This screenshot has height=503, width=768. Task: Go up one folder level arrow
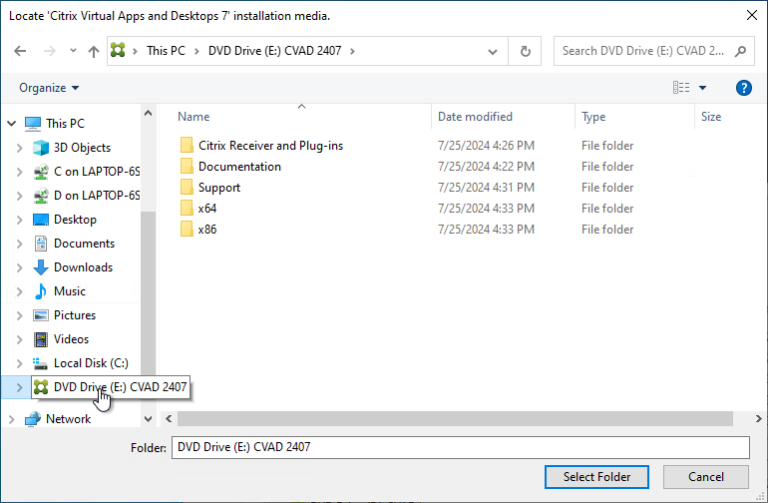point(94,51)
